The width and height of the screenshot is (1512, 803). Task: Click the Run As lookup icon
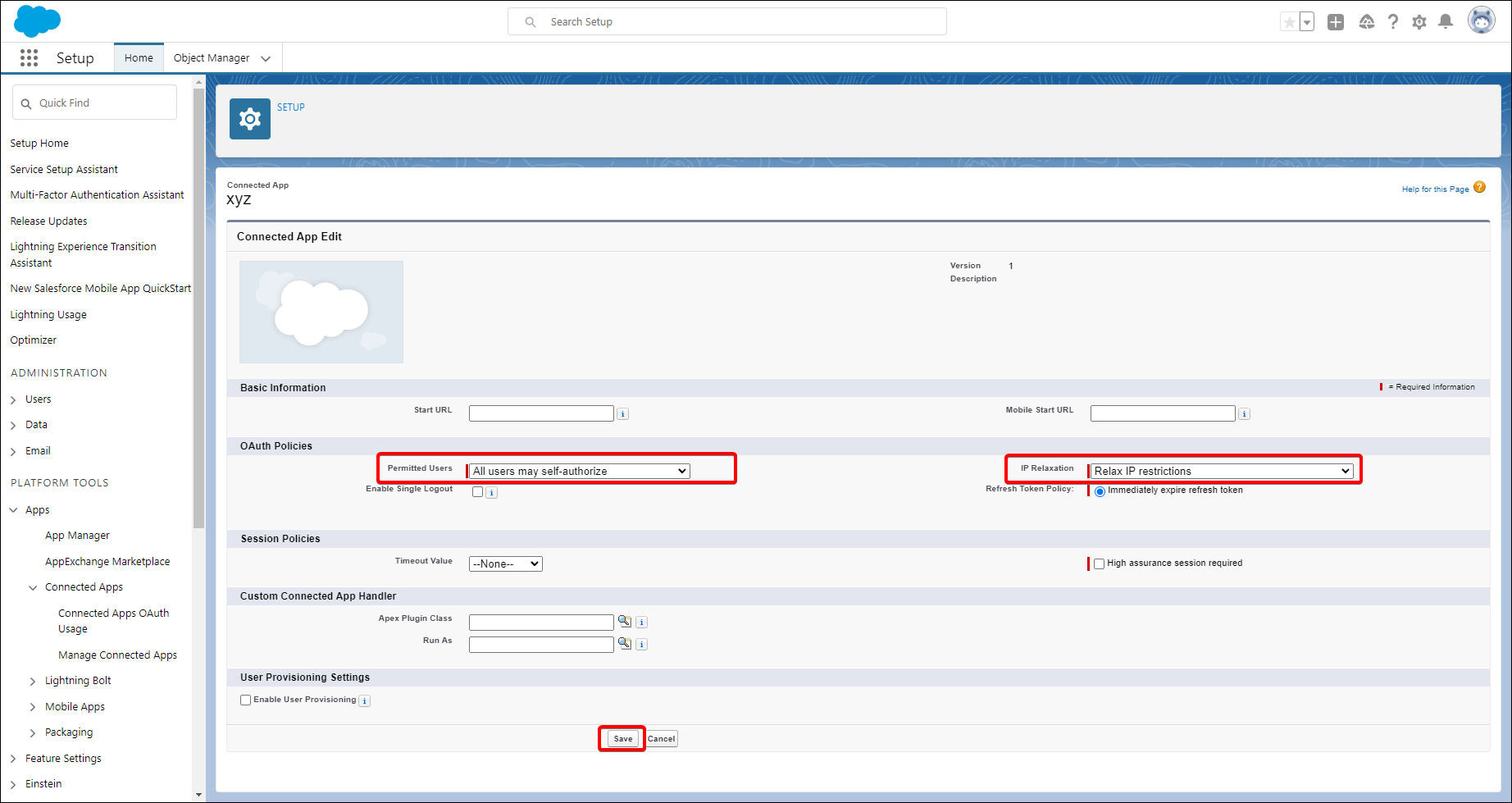click(x=625, y=644)
